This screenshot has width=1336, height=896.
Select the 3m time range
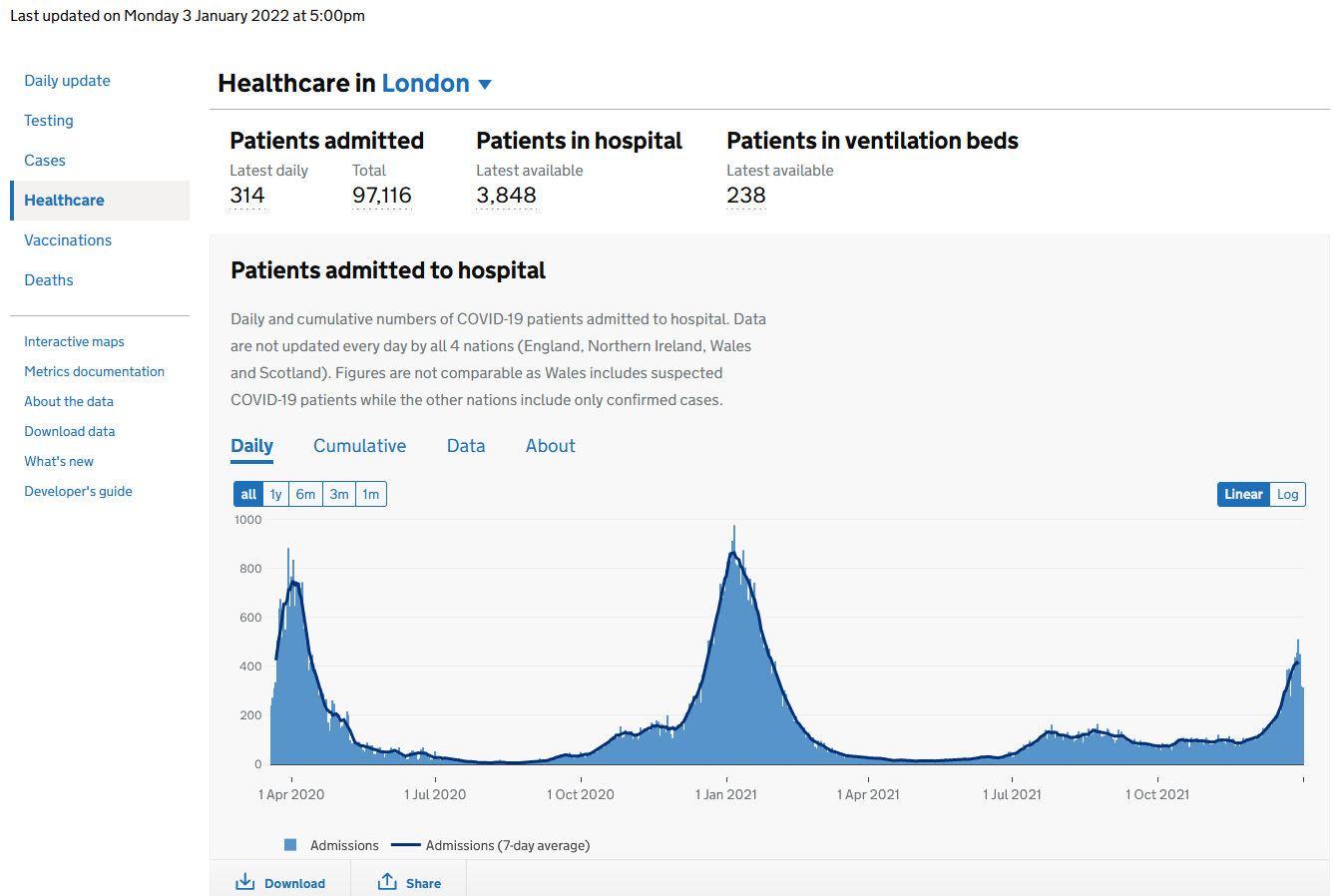click(339, 494)
